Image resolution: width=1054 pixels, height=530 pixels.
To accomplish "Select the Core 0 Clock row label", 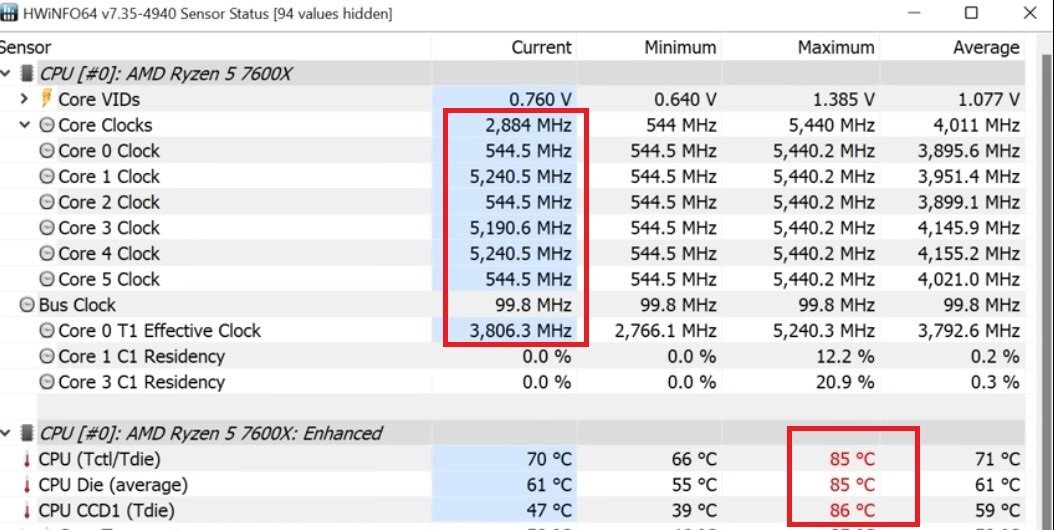I will tap(109, 151).
